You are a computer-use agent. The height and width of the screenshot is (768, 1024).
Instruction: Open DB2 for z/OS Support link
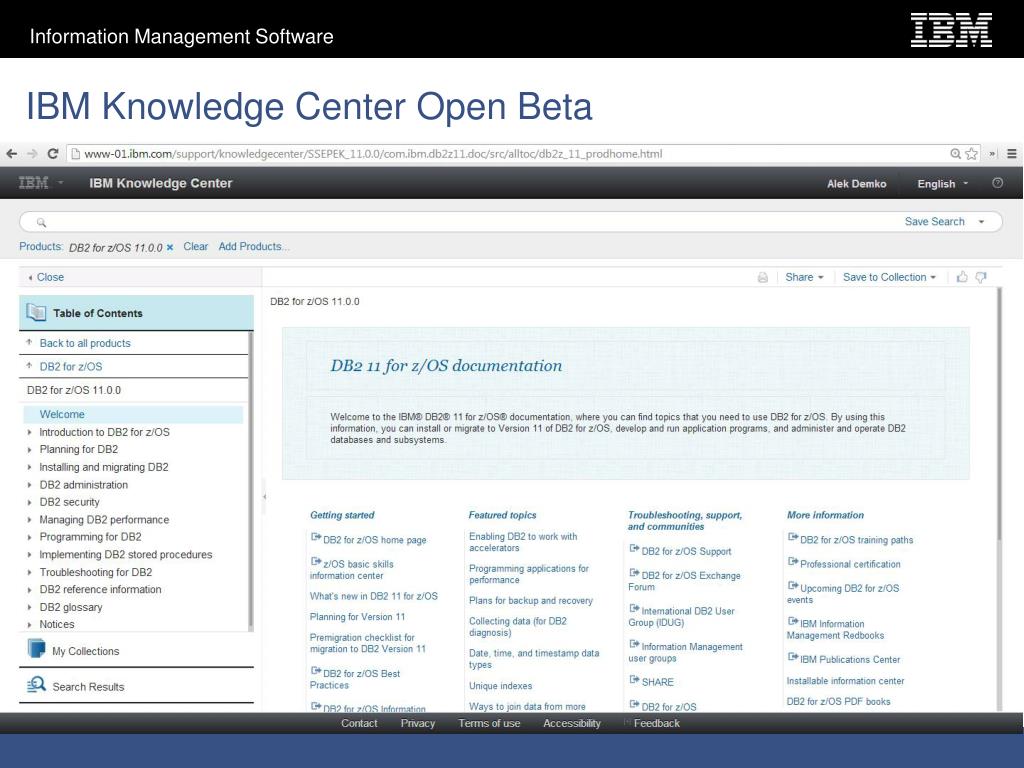coord(686,552)
